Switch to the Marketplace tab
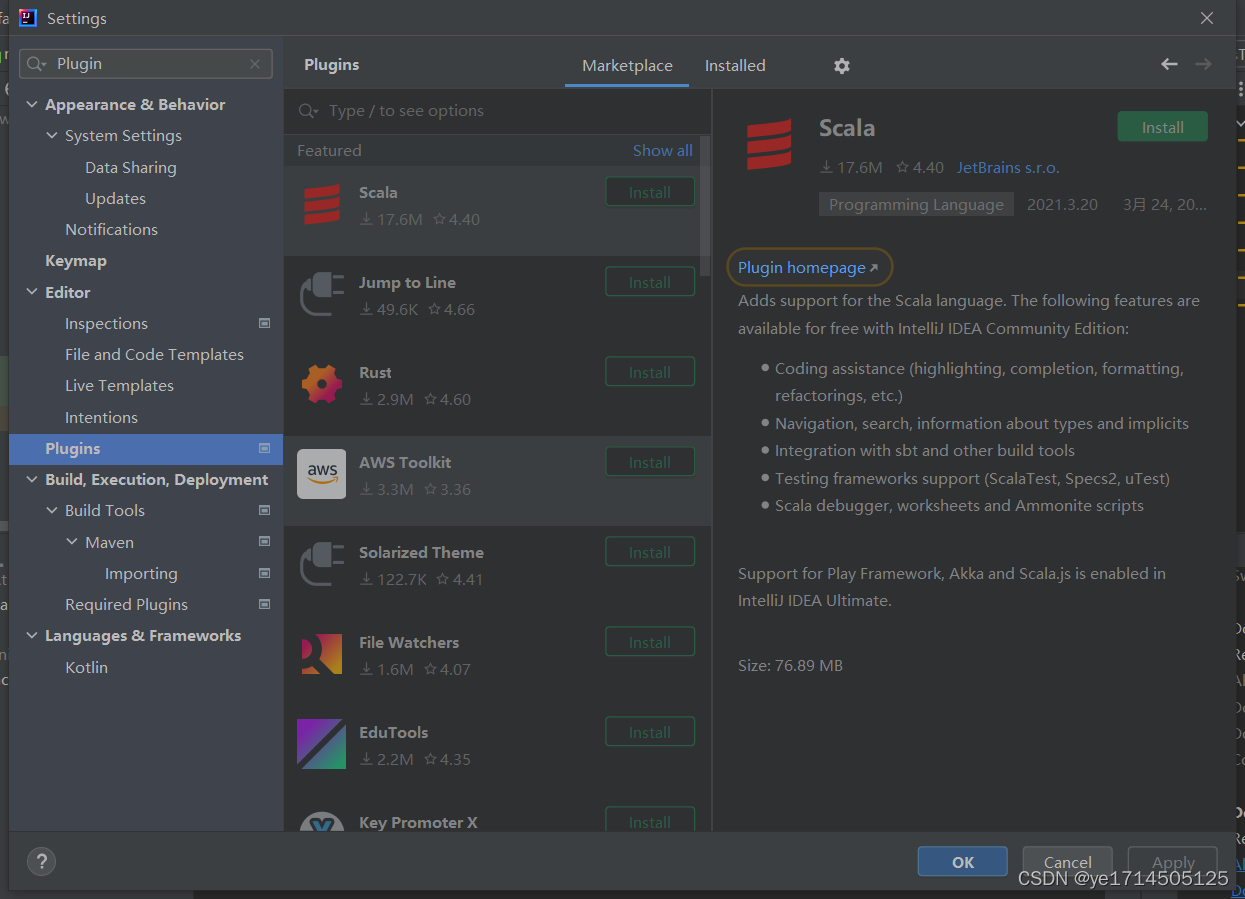1245x899 pixels. point(627,66)
